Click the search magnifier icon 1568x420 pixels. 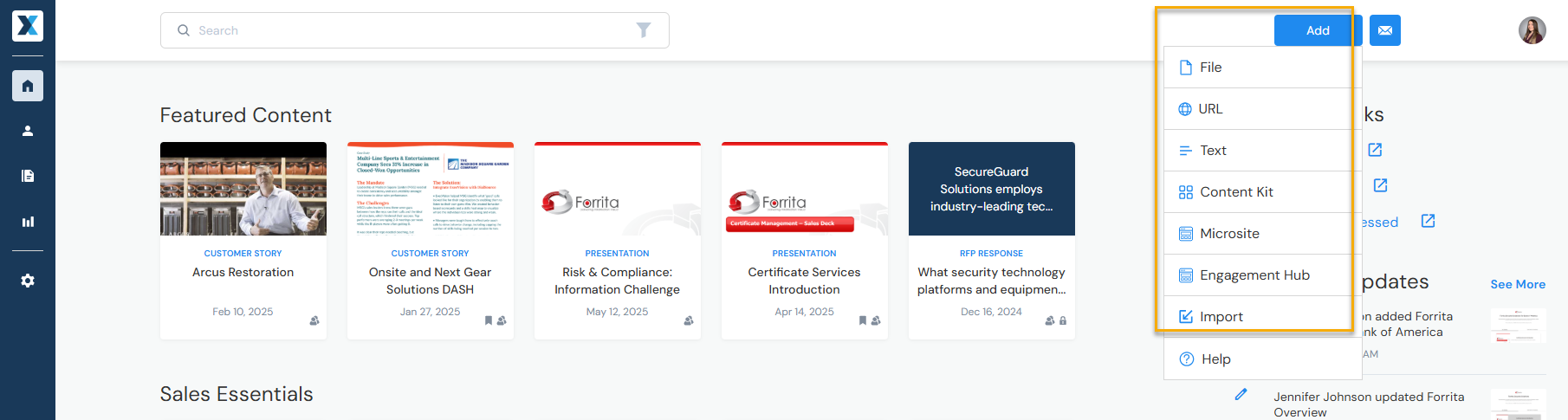[184, 30]
